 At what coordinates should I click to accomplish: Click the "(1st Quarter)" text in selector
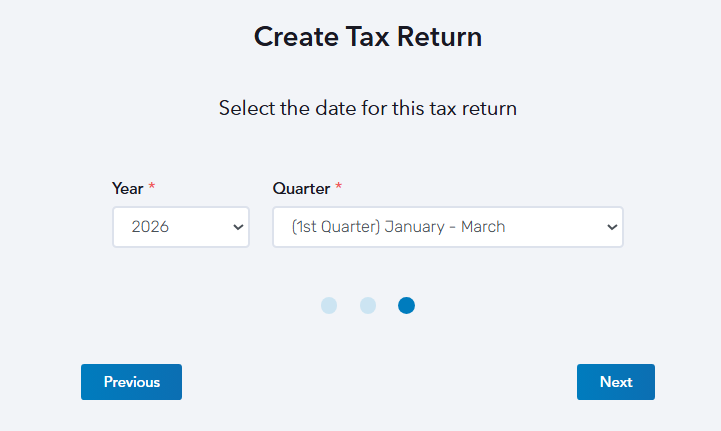coord(335,227)
